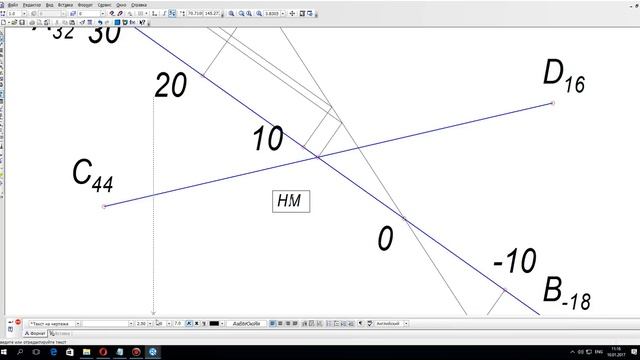Screen dimensions: 640x360
Task: Click the KOMPAS app taskbar icon
Action: 153,352
